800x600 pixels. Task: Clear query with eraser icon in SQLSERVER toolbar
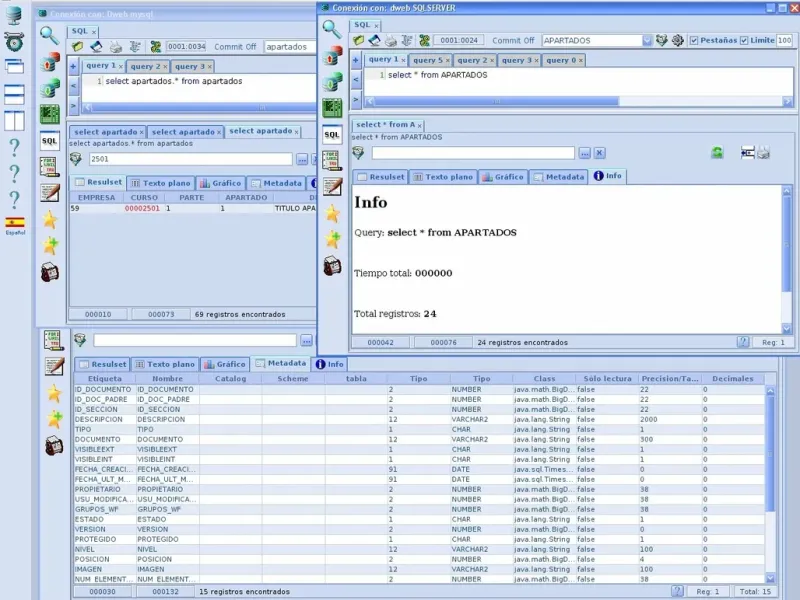[374, 40]
